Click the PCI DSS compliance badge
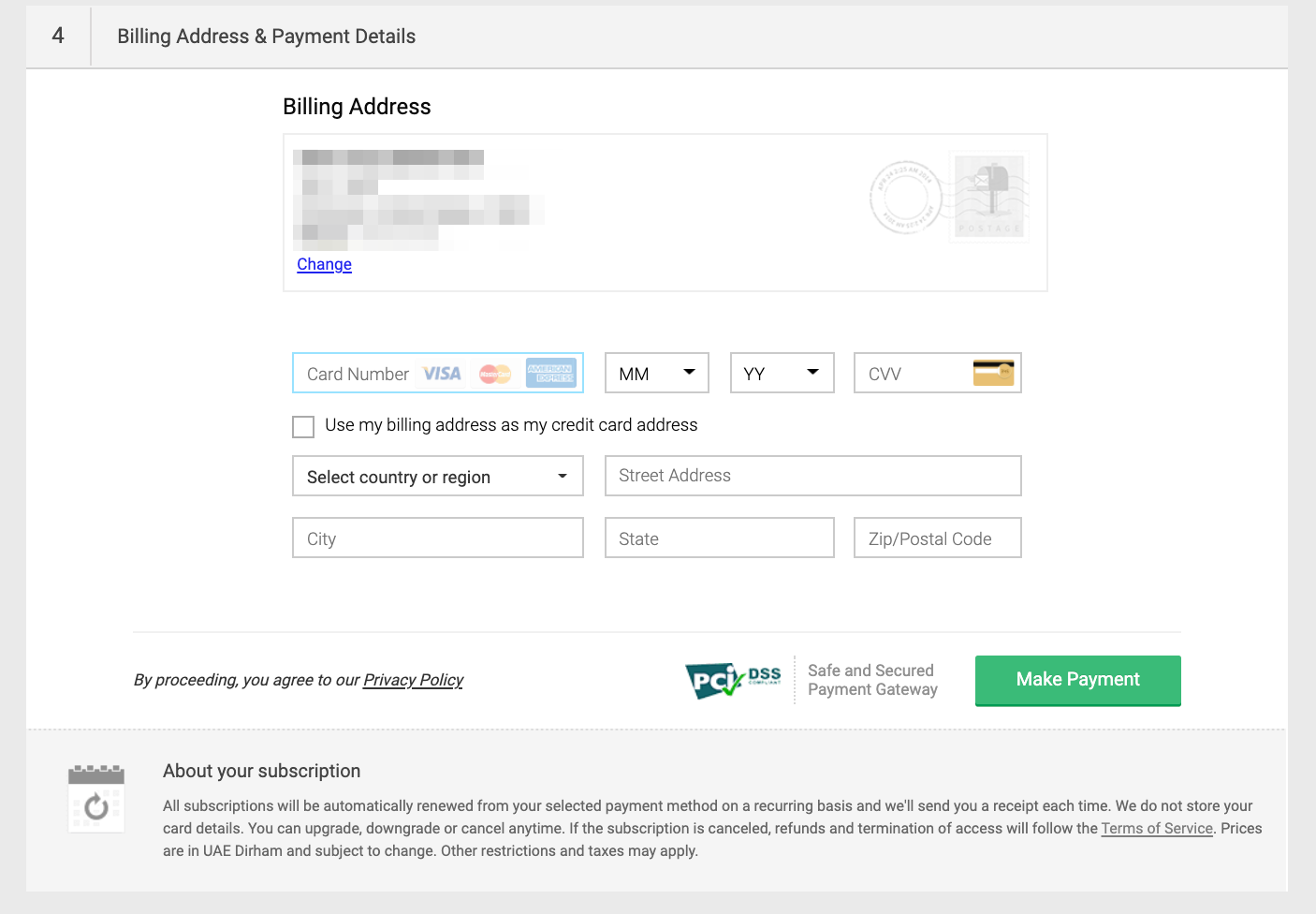The image size is (1316, 914). click(733, 680)
